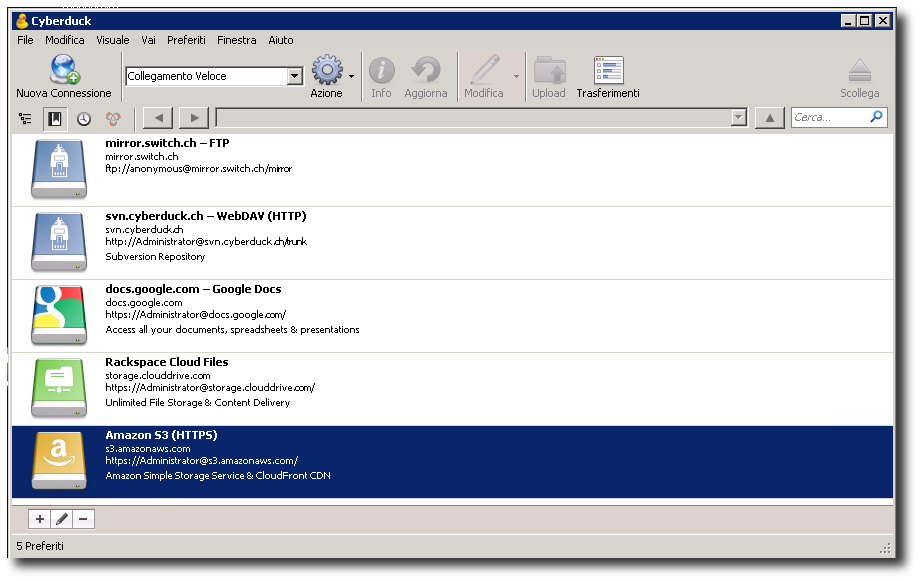Switch to outline browser view
920x581 pixels.
pos(25,119)
